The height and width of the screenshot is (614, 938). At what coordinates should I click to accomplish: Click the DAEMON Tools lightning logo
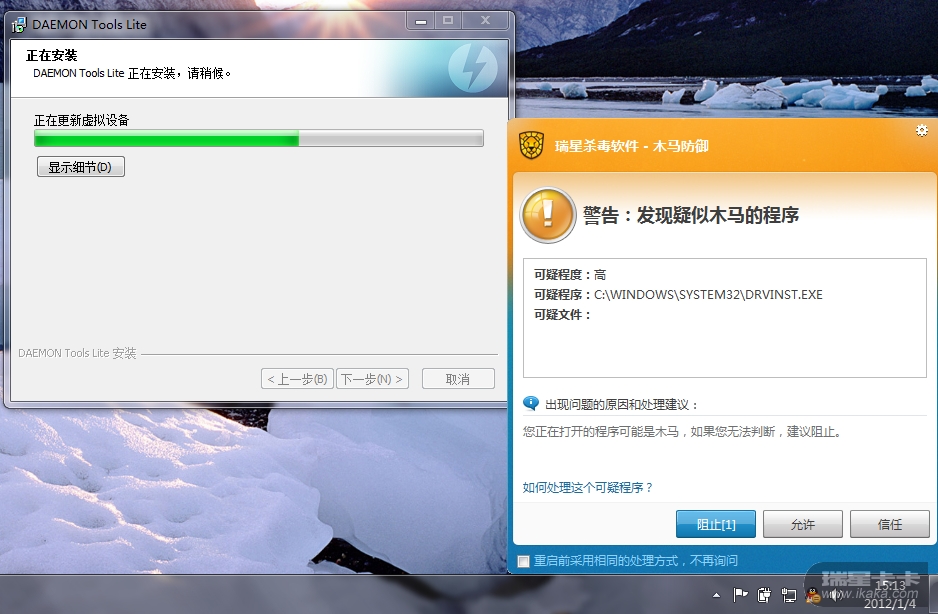point(473,68)
